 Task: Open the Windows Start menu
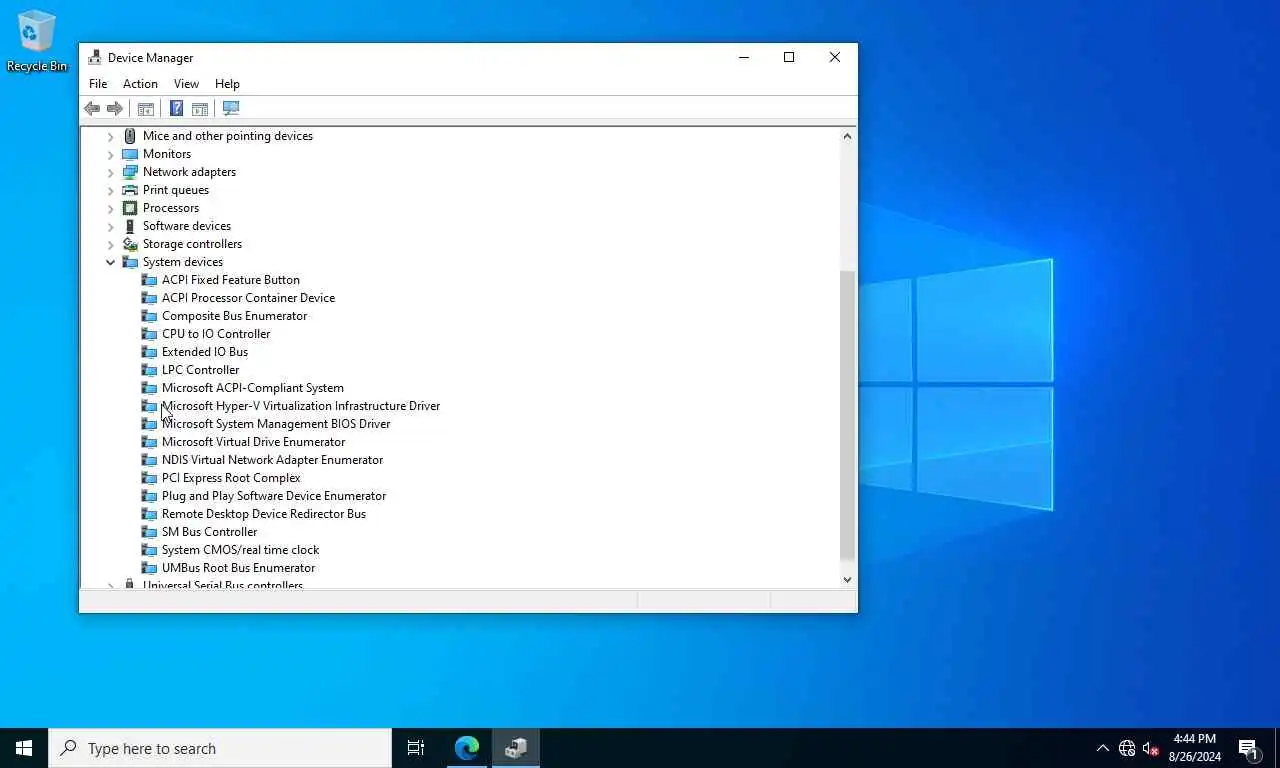pyautogui.click(x=24, y=748)
